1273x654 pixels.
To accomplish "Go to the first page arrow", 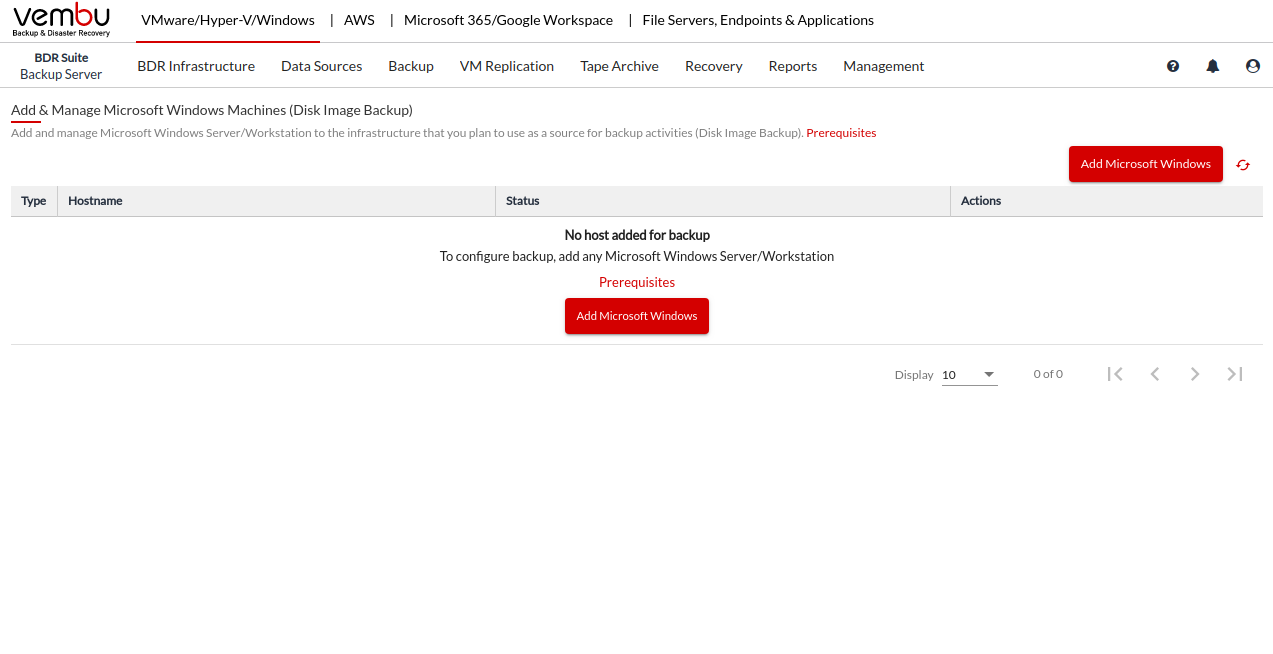I will coord(1115,374).
